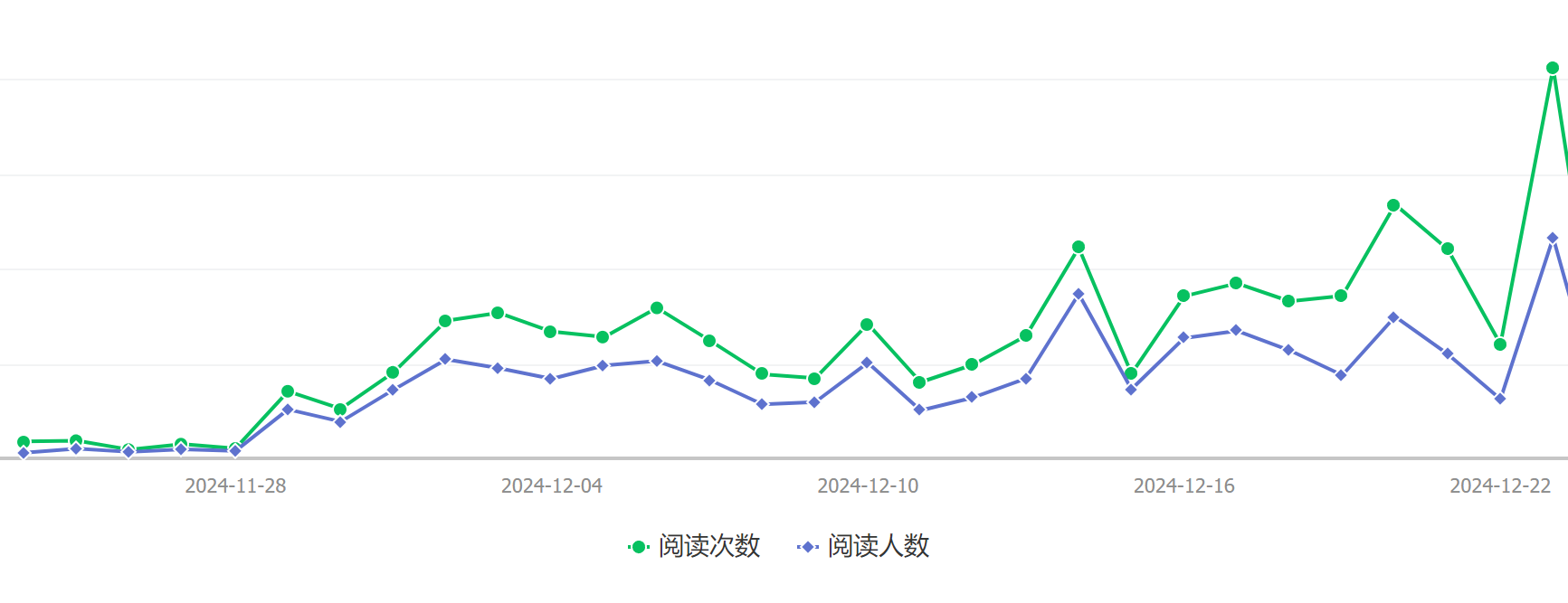Click the 2024-12-16 x-axis date label
Image resolution: width=1568 pixels, height=603 pixels.
(x=1183, y=486)
